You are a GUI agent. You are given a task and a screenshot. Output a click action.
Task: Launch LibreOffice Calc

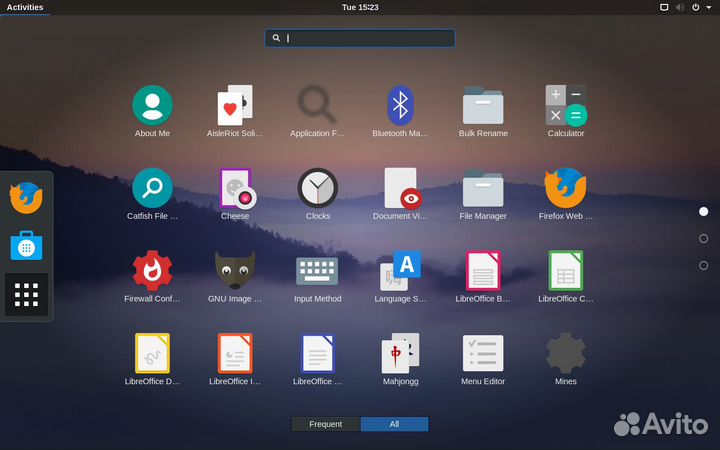[x=566, y=276]
